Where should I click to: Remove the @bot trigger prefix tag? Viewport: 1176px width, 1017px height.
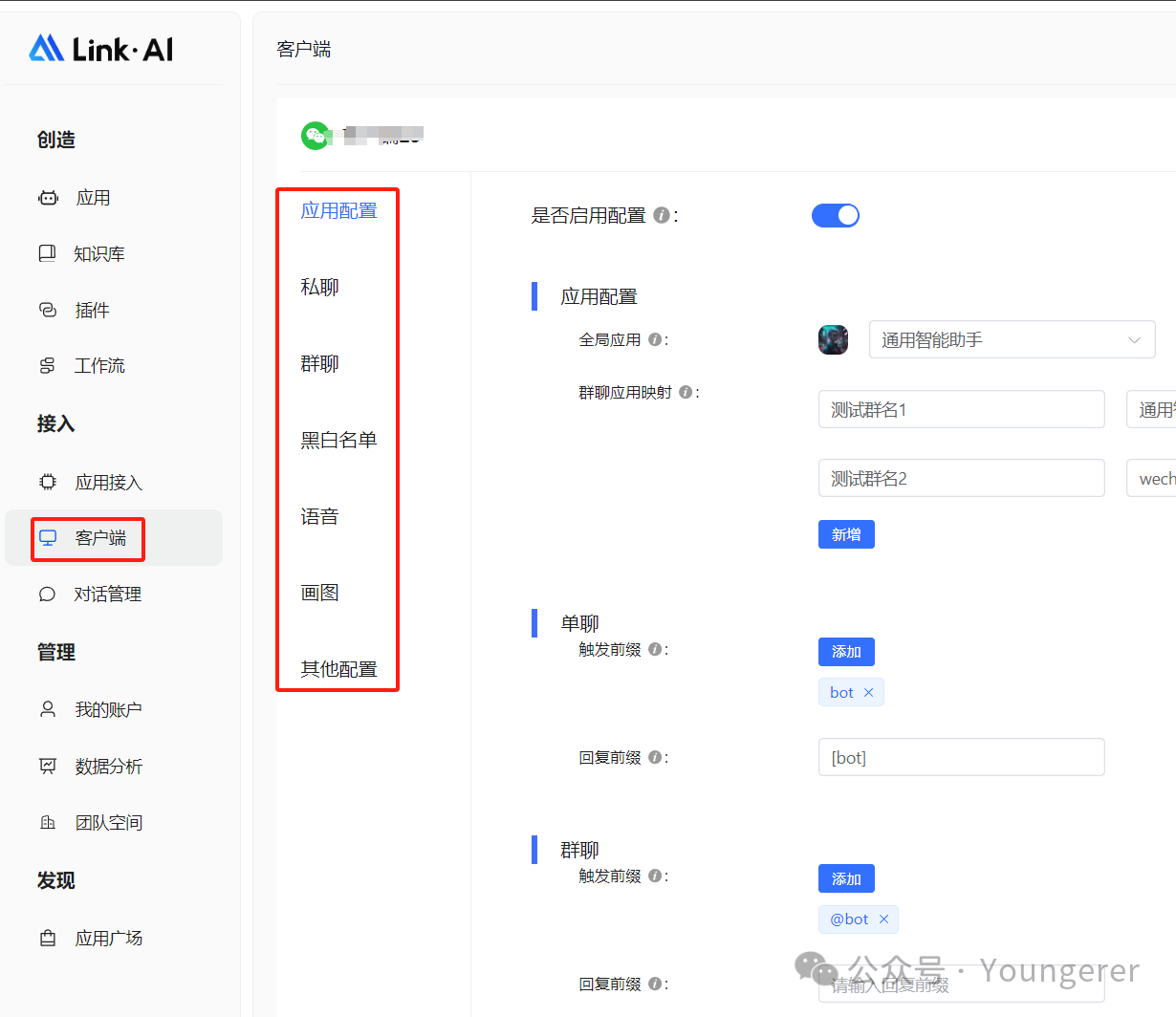tap(883, 920)
